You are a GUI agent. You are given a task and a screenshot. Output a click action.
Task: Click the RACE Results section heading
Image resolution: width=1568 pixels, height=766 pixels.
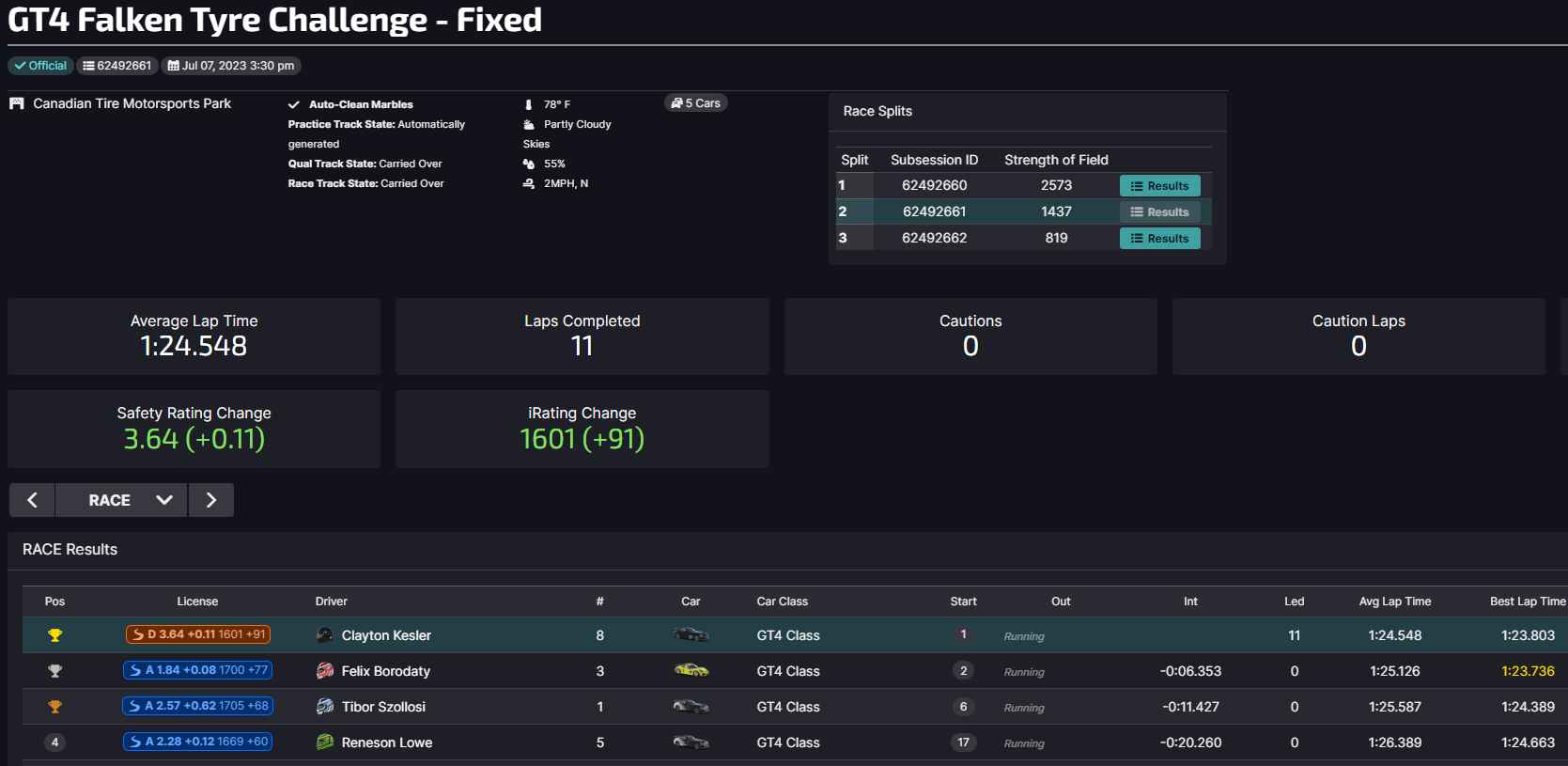pos(70,550)
